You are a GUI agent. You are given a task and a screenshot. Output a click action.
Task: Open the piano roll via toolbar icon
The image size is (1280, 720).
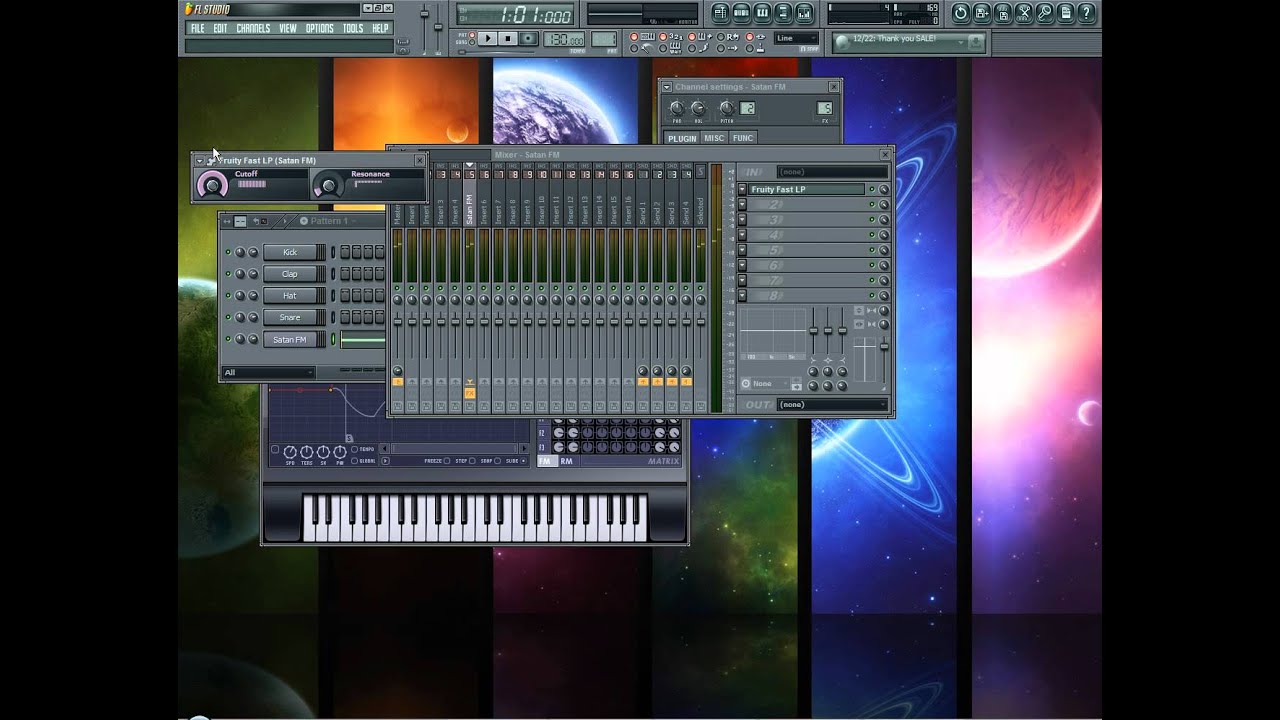[x=762, y=13]
